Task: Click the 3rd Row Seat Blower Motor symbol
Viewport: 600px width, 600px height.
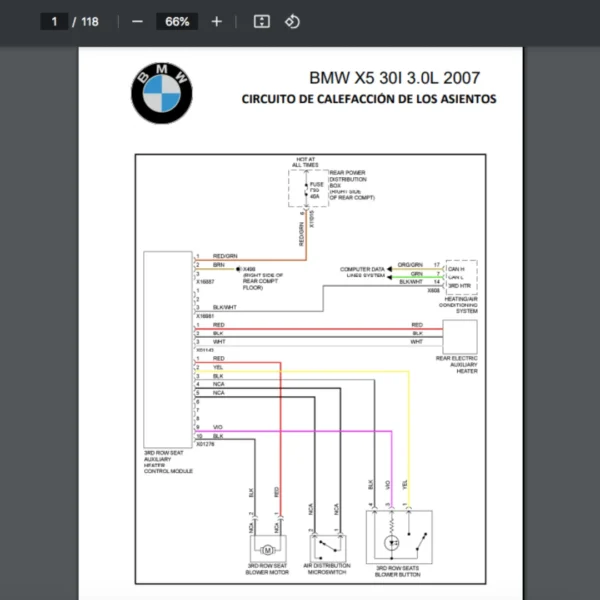Action: click(x=266, y=549)
